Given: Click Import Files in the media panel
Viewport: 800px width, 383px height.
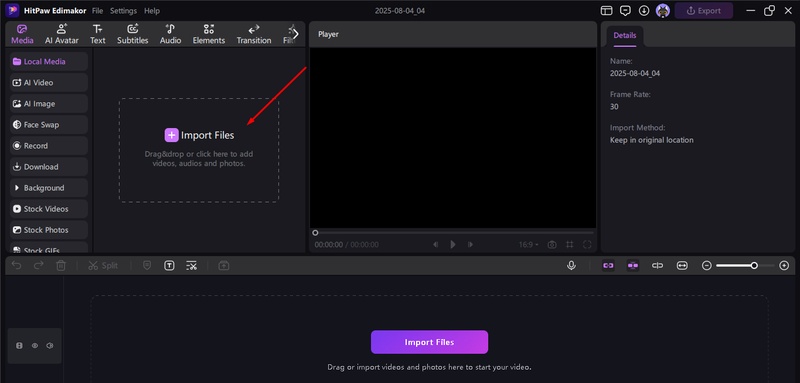Looking at the screenshot, I should pos(199,135).
